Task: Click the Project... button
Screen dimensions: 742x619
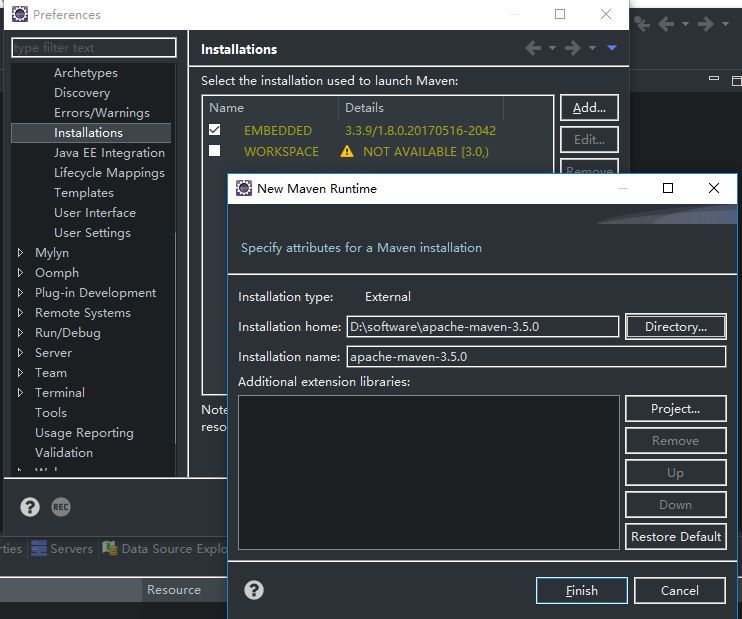Action: click(676, 408)
